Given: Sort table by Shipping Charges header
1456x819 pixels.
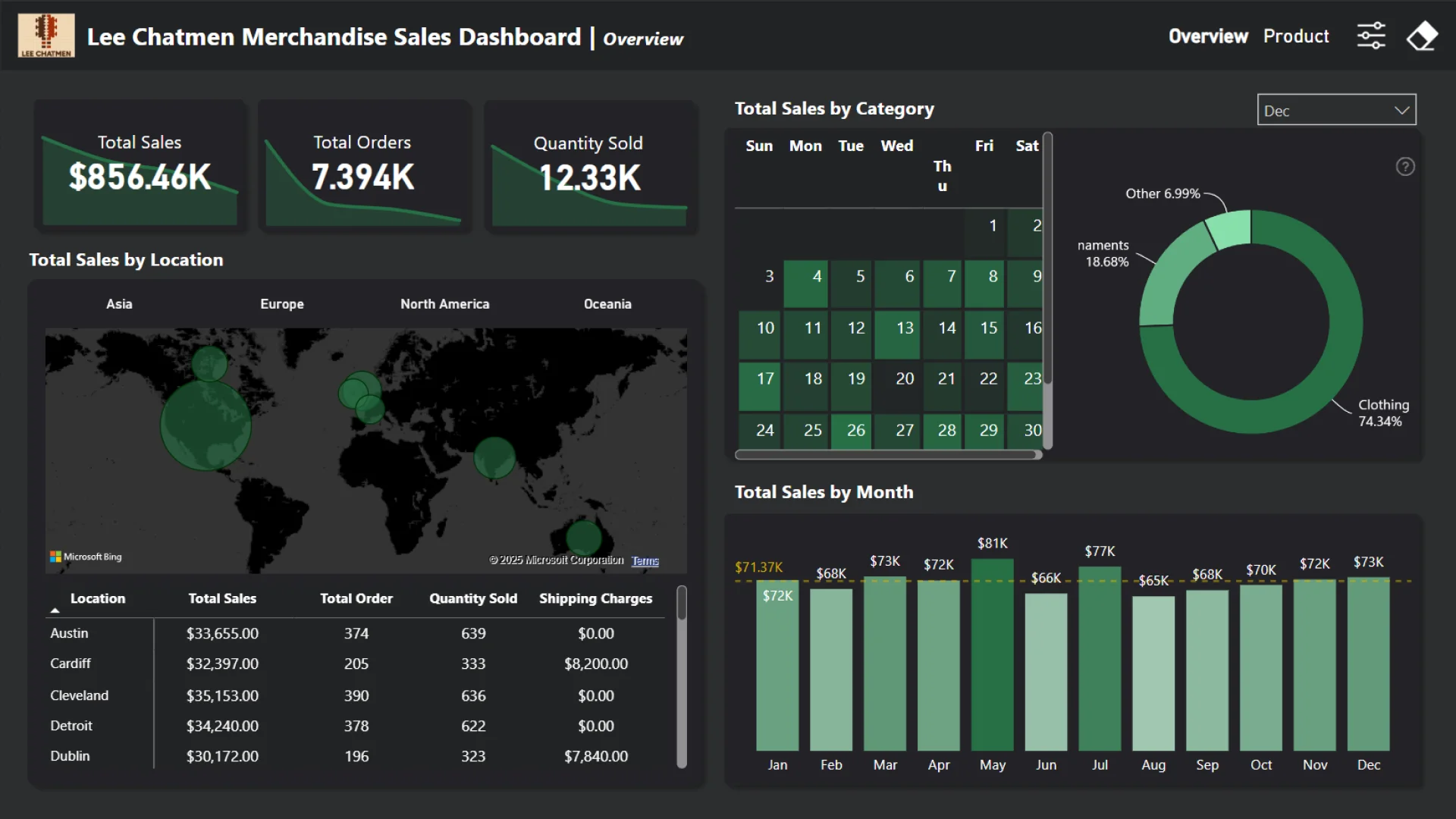Looking at the screenshot, I should click(x=596, y=598).
